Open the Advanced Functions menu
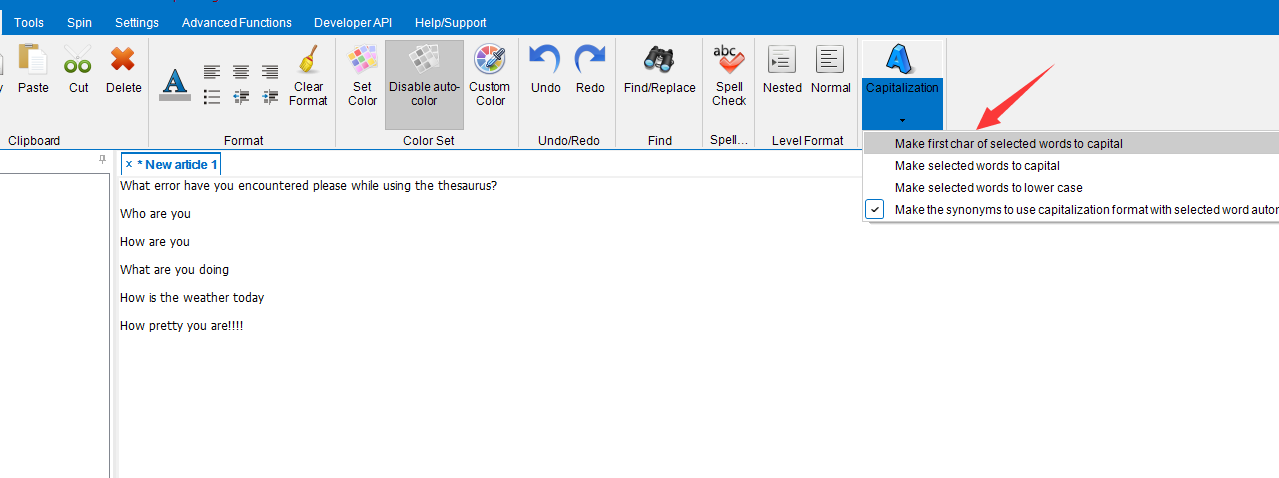Viewport: 1279px width, 478px height. point(237,22)
